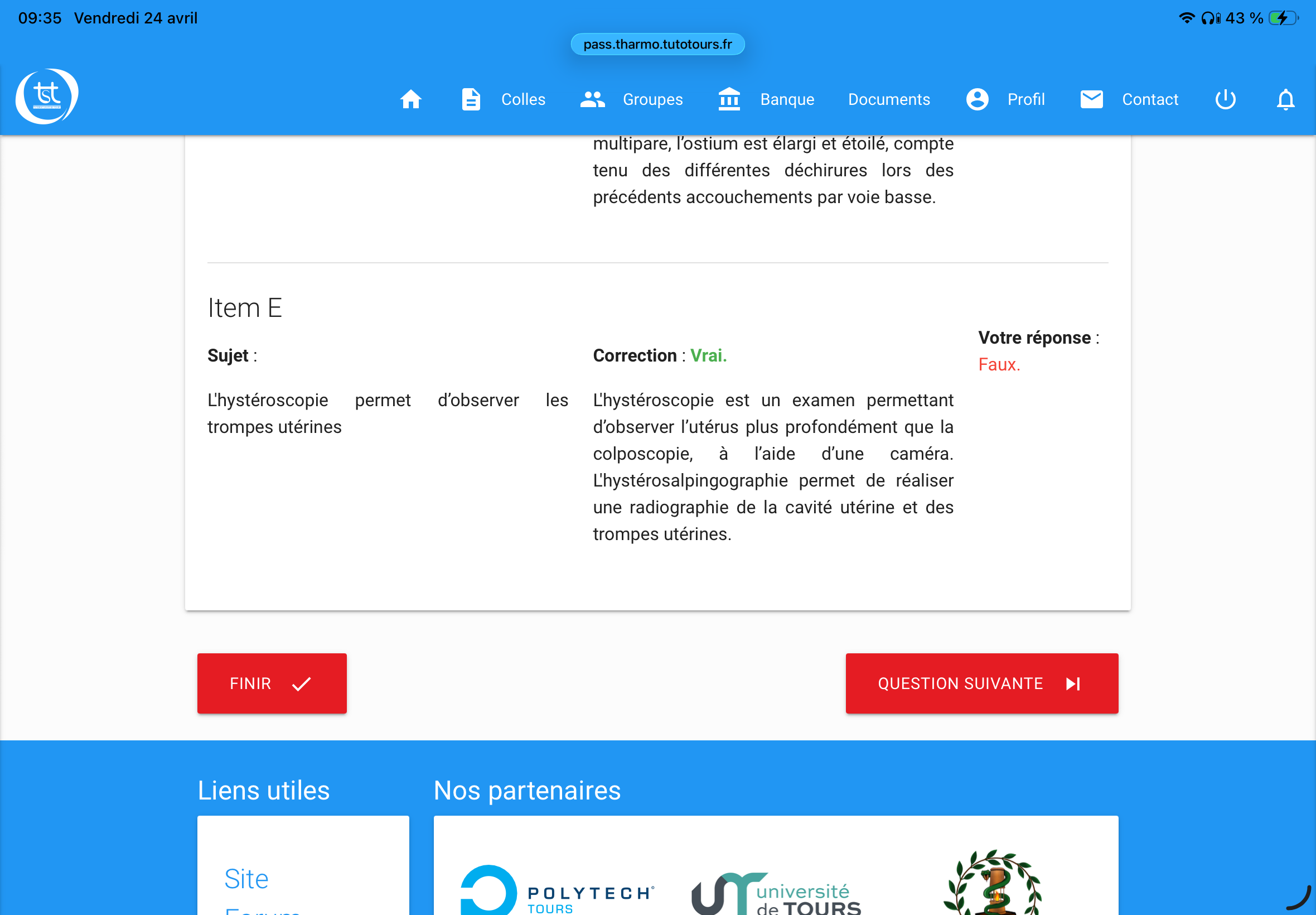This screenshot has width=1316, height=915.
Task: Open the Site link under Liens utiles
Action: 246,878
